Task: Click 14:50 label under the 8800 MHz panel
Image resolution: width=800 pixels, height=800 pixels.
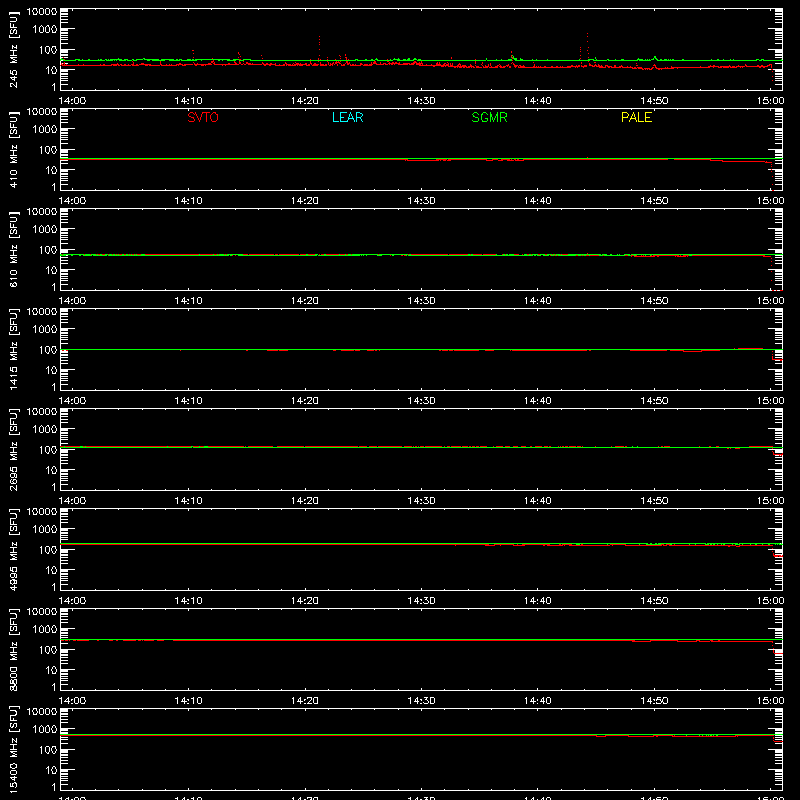Action: coord(654,701)
